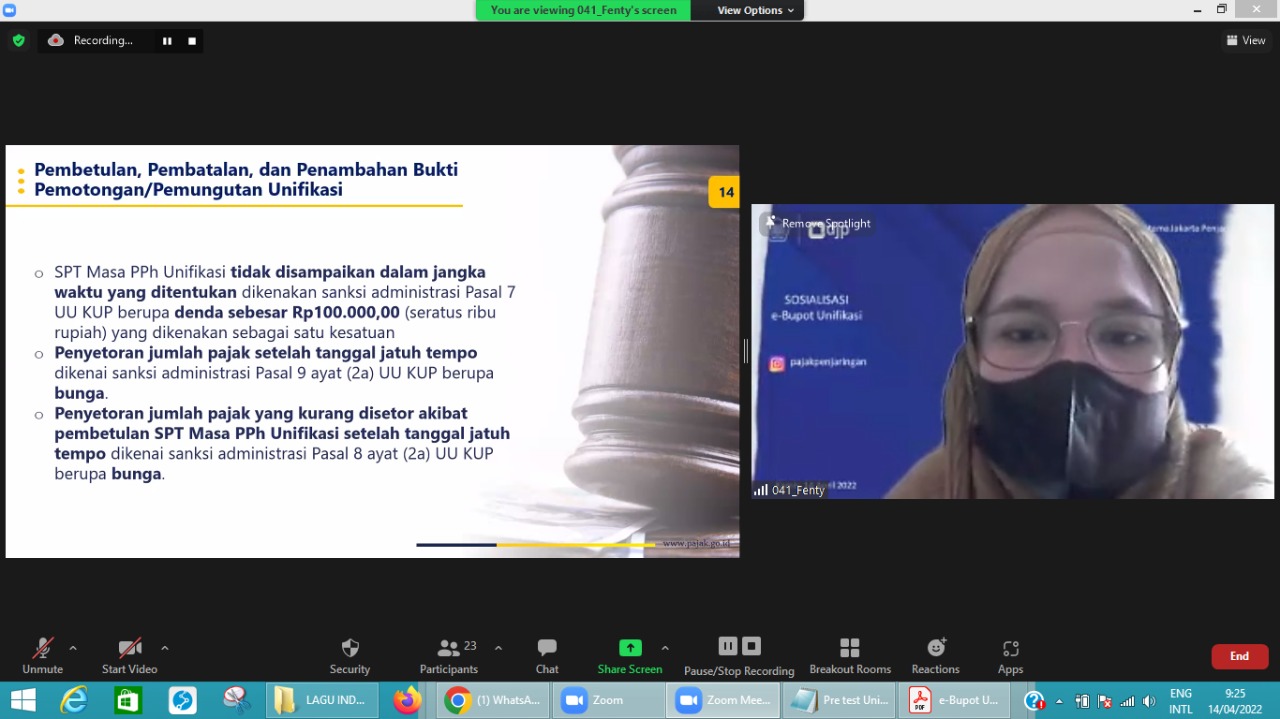This screenshot has width=1280, height=719.
Task: Expand the audio options arrow beside Unmute
Action: [x=73, y=648]
